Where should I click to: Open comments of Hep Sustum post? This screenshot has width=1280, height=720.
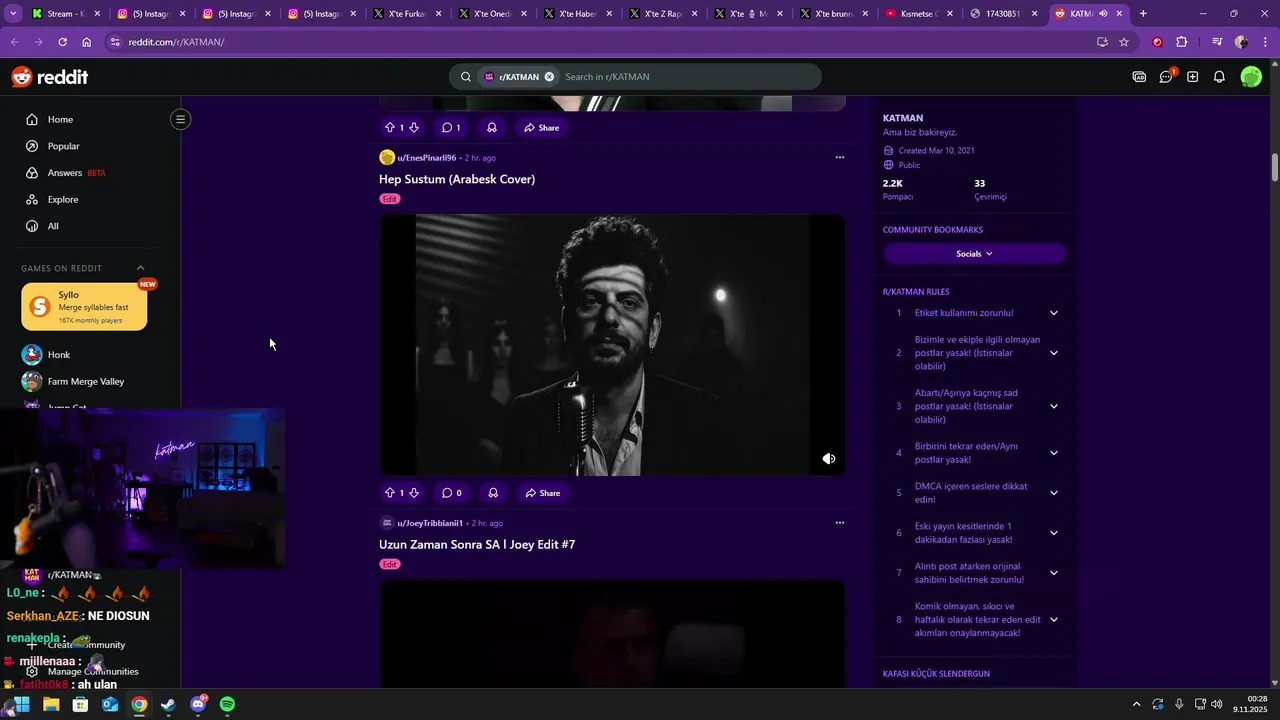452,493
